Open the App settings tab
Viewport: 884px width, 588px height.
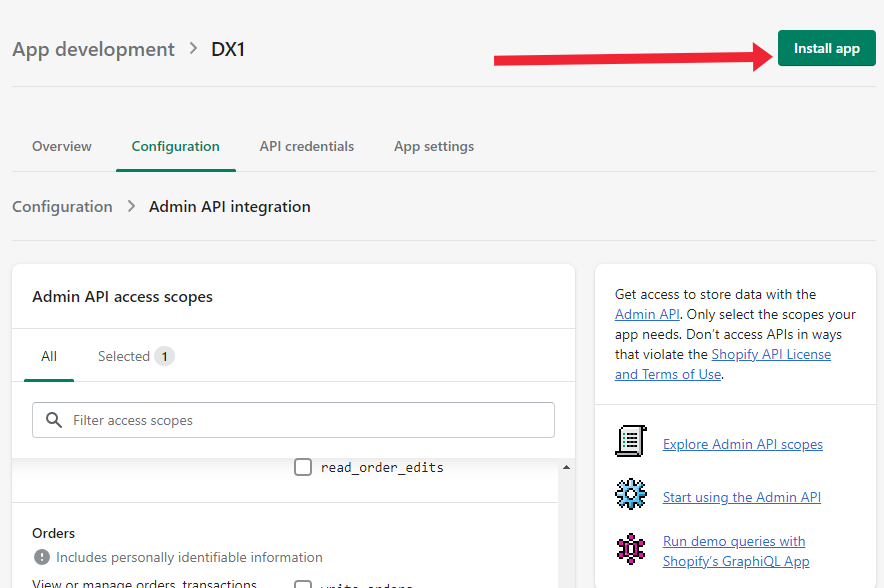coord(434,147)
